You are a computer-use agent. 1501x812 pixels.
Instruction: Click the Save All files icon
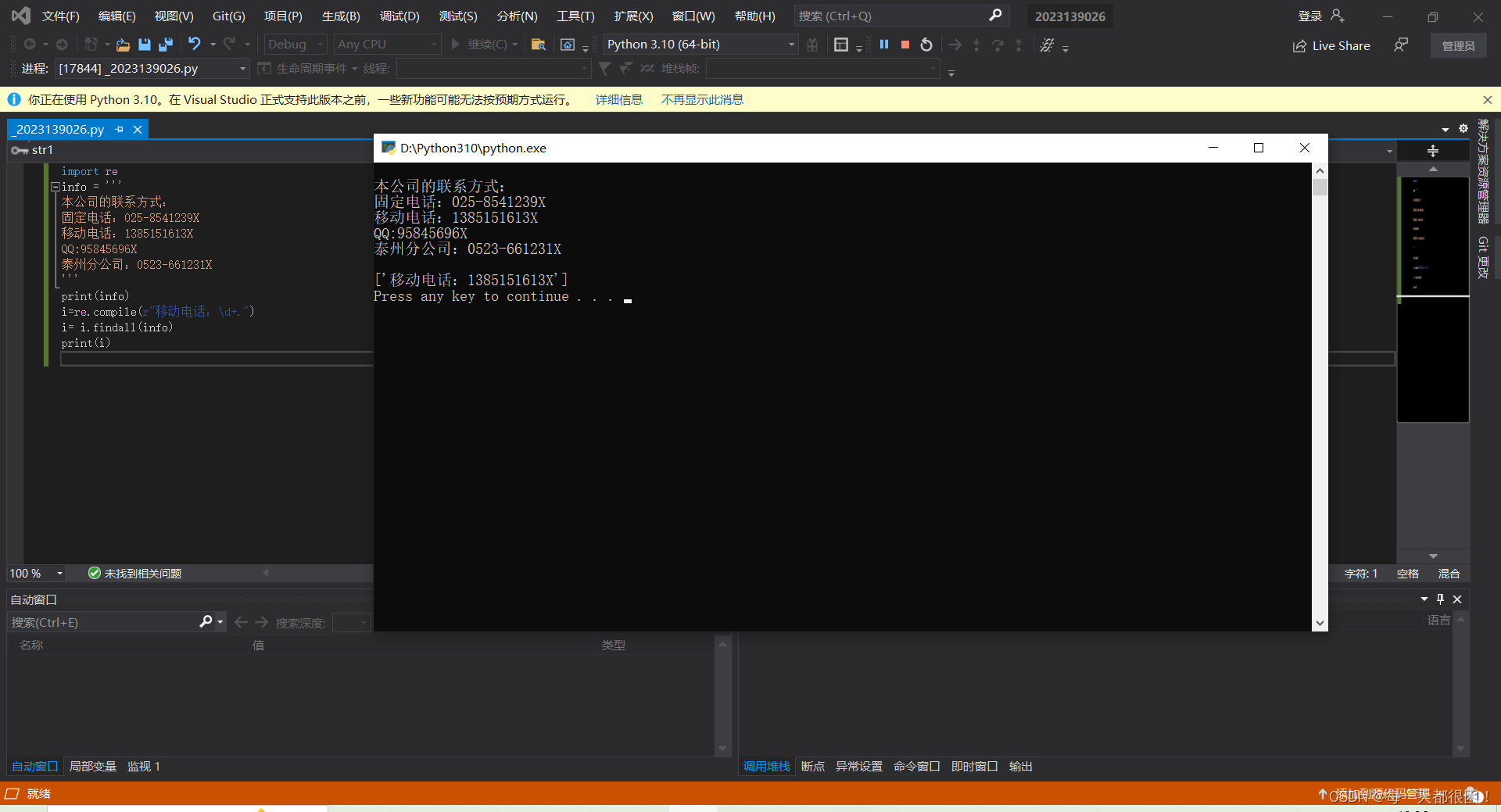[x=165, y=45]
